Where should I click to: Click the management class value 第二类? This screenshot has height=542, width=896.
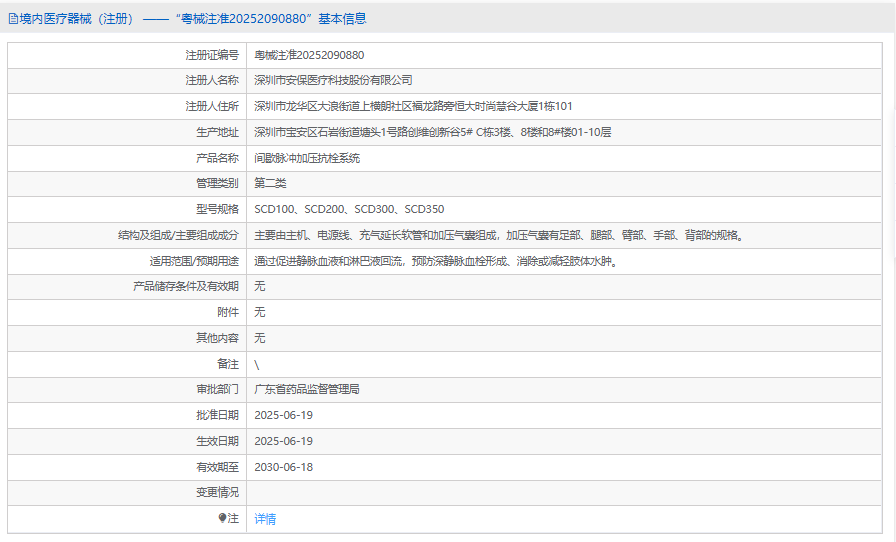pyautogui.click(x=270, y=184)
